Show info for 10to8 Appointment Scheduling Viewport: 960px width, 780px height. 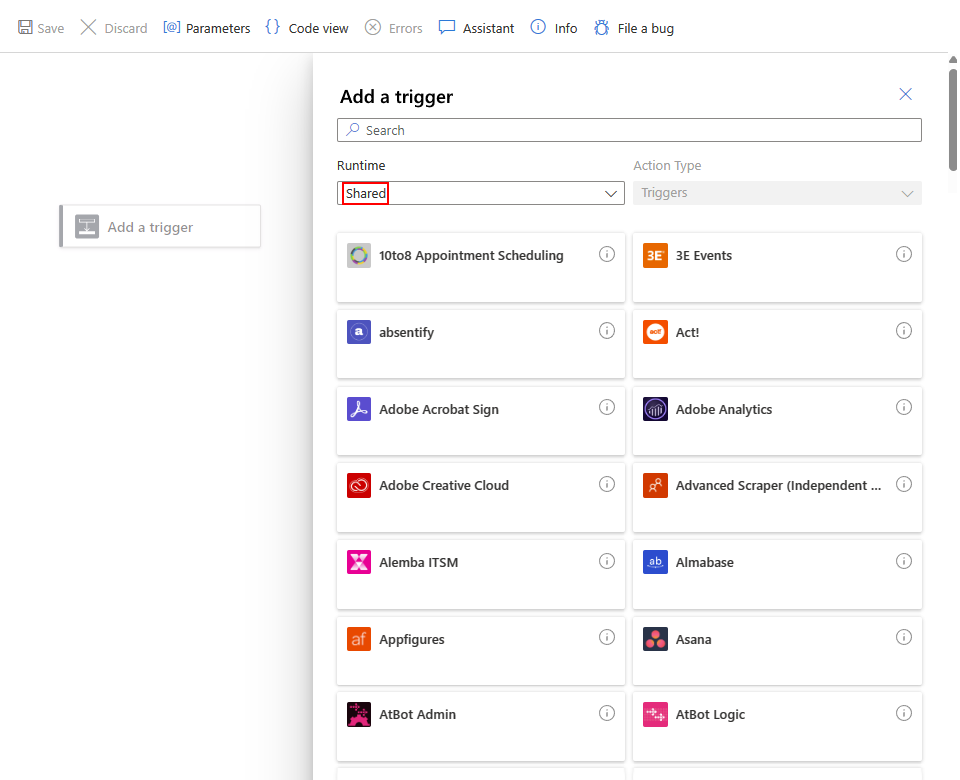pos(607,254)
